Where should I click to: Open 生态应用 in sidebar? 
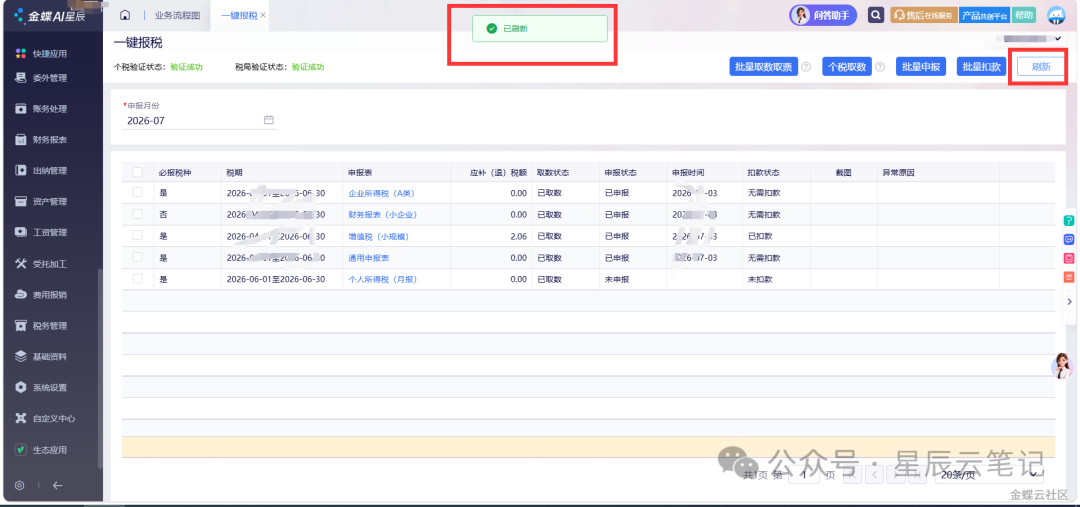click(41, 450)
